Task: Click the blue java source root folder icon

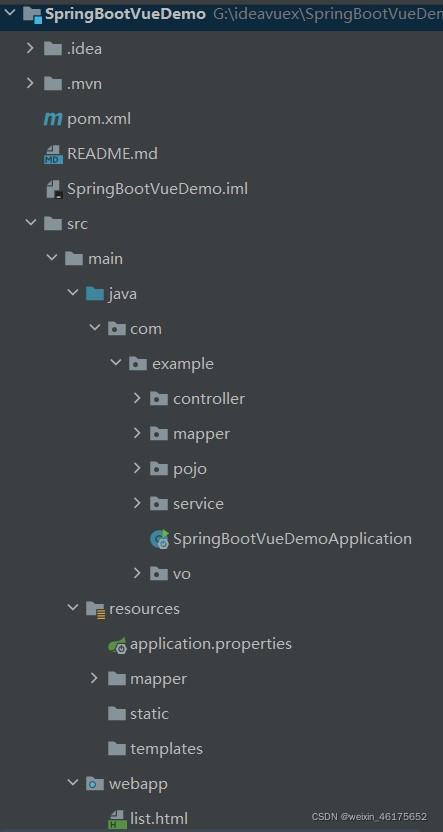Action: coord(94,293)
